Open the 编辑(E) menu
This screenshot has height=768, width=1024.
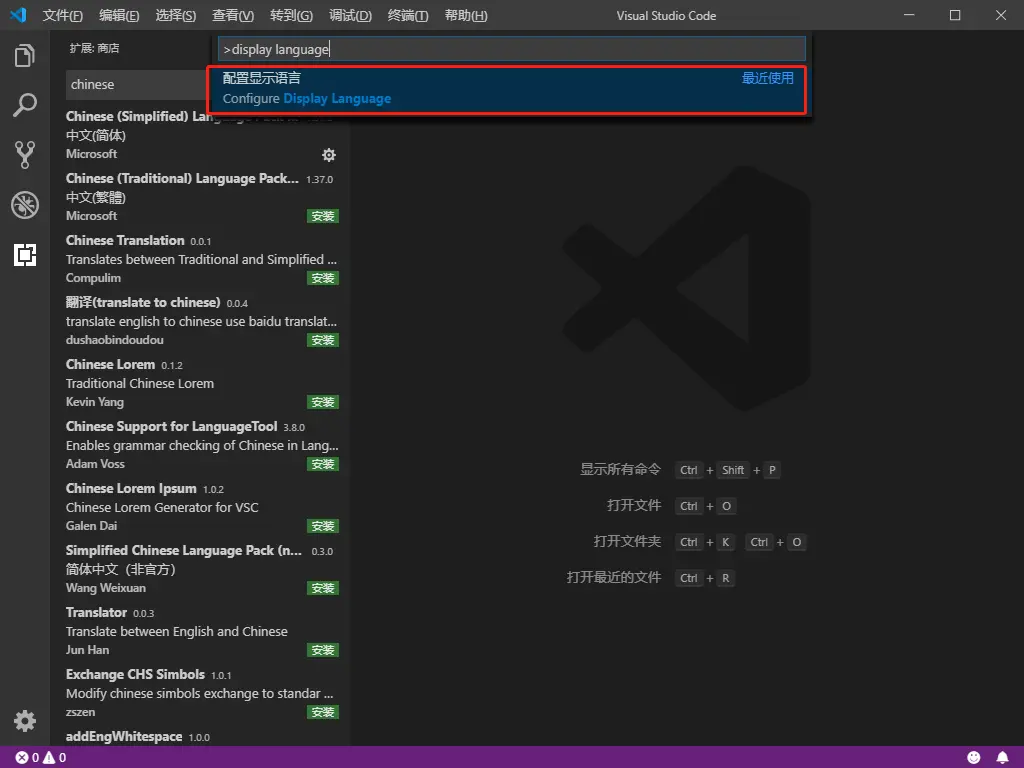[119, 16]
